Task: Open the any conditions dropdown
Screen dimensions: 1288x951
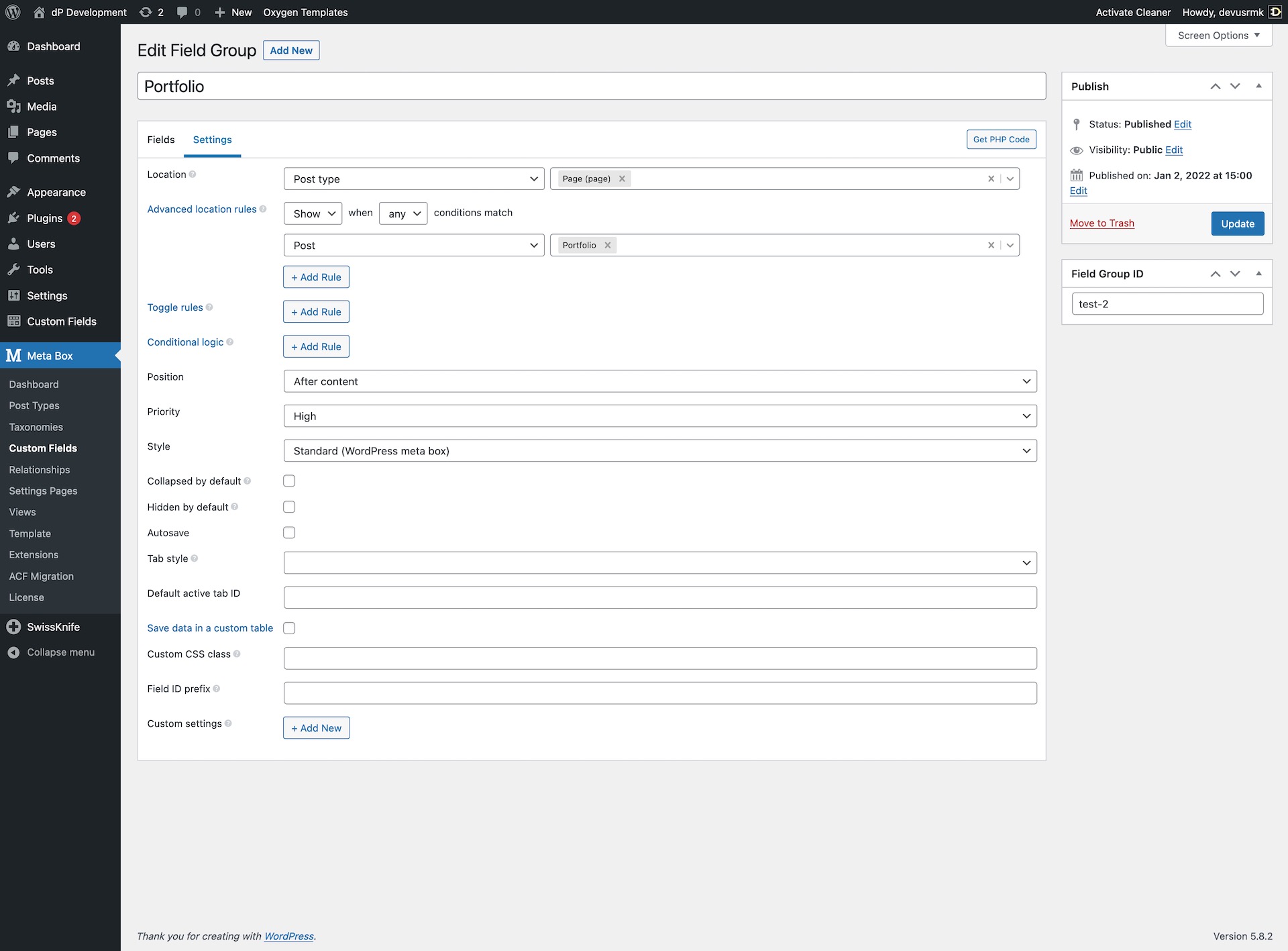Action: tap(403, 213)
